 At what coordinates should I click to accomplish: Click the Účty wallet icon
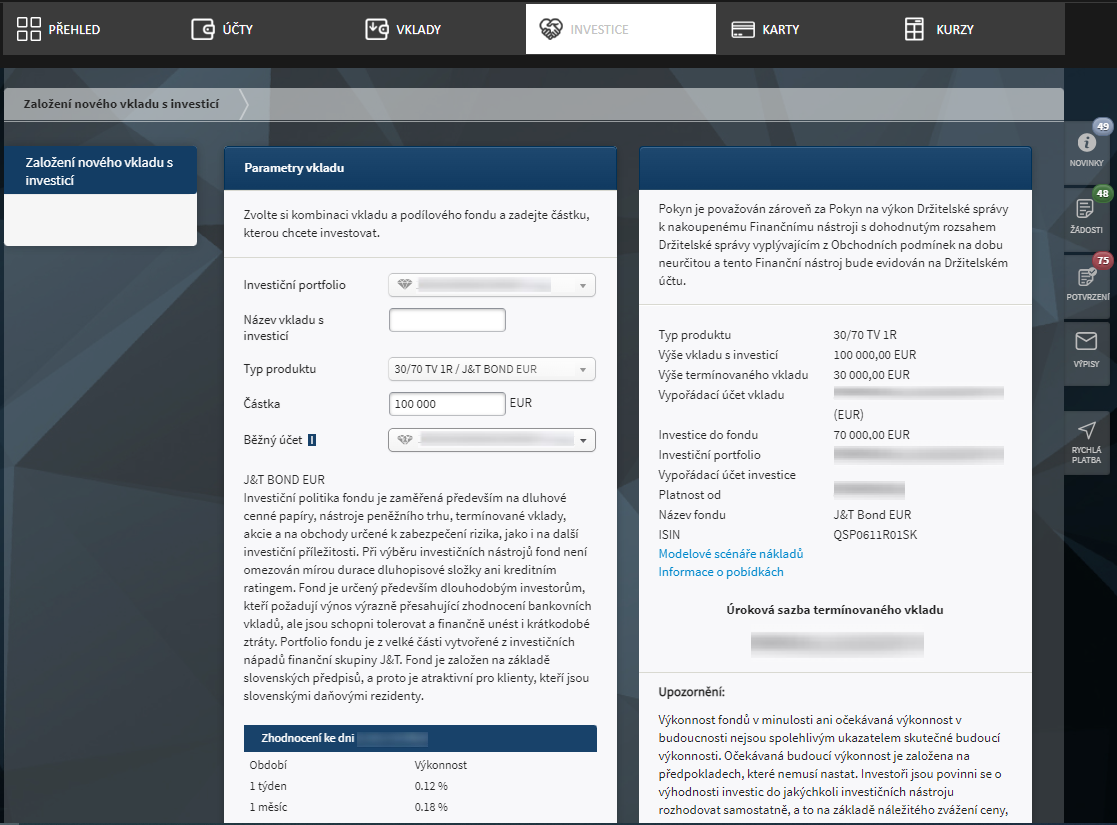203,29
